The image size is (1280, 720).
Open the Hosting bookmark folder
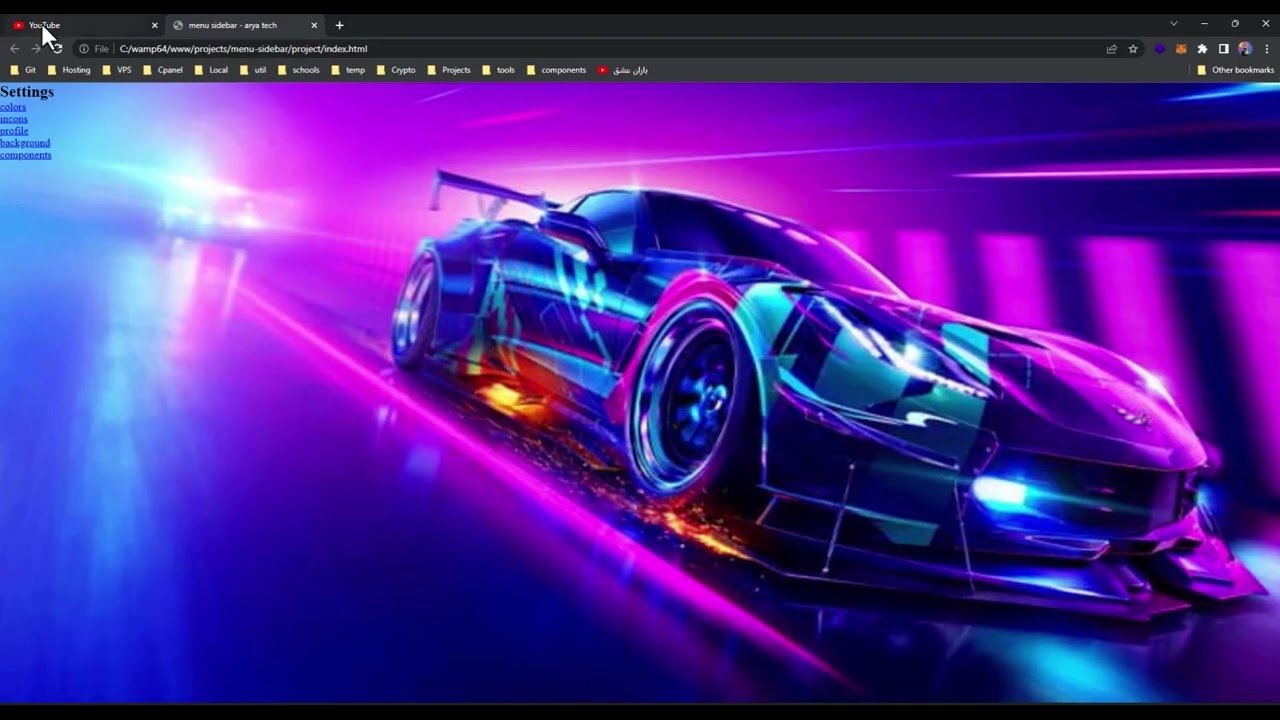[69, 70]
